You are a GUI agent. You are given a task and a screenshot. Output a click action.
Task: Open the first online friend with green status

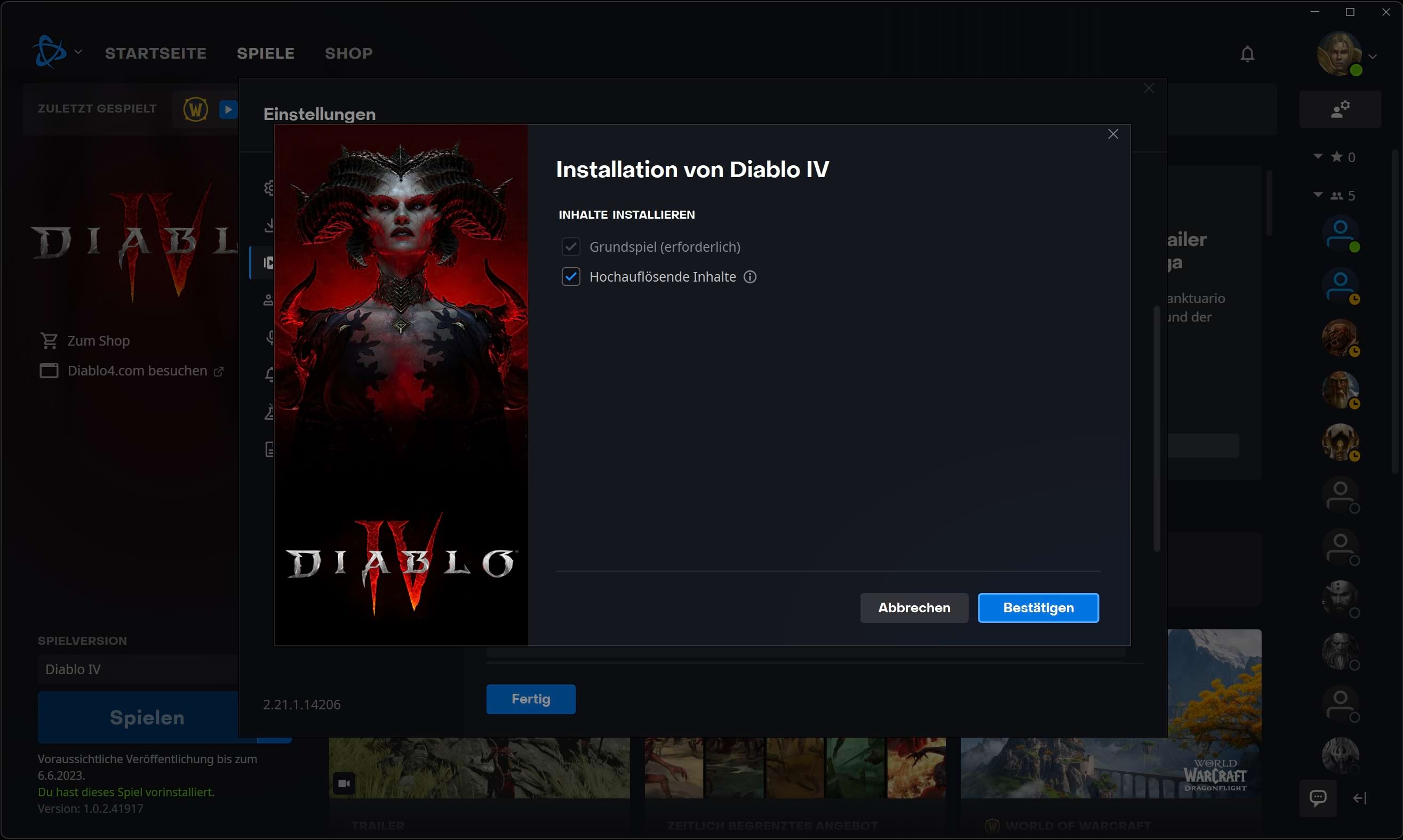(1340, 233)
